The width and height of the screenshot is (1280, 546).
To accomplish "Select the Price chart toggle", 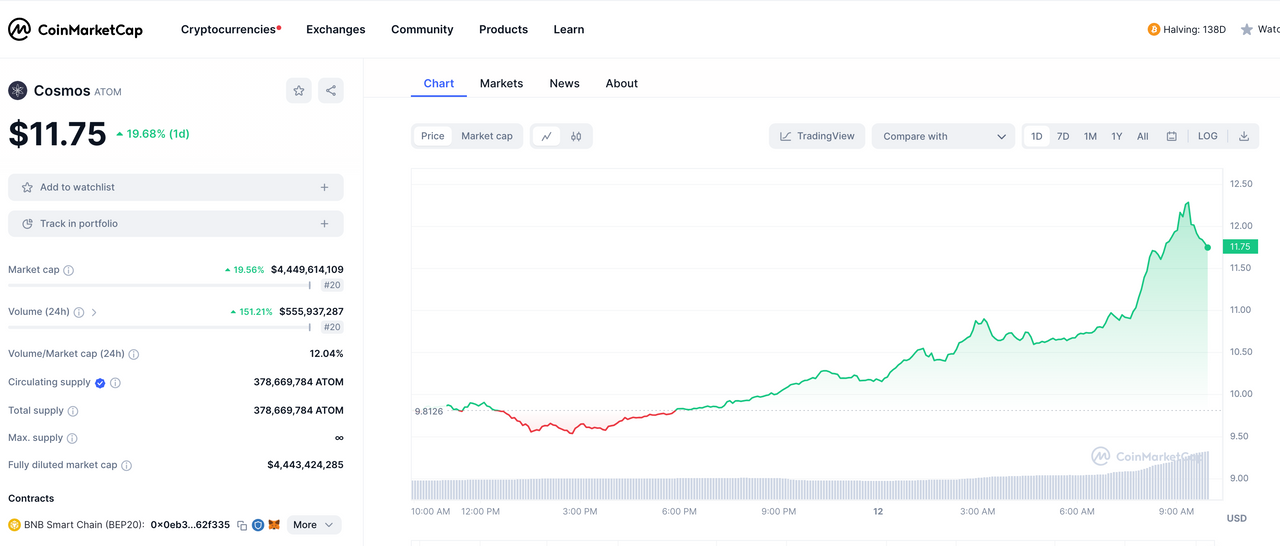I will [x=433, y=136].
